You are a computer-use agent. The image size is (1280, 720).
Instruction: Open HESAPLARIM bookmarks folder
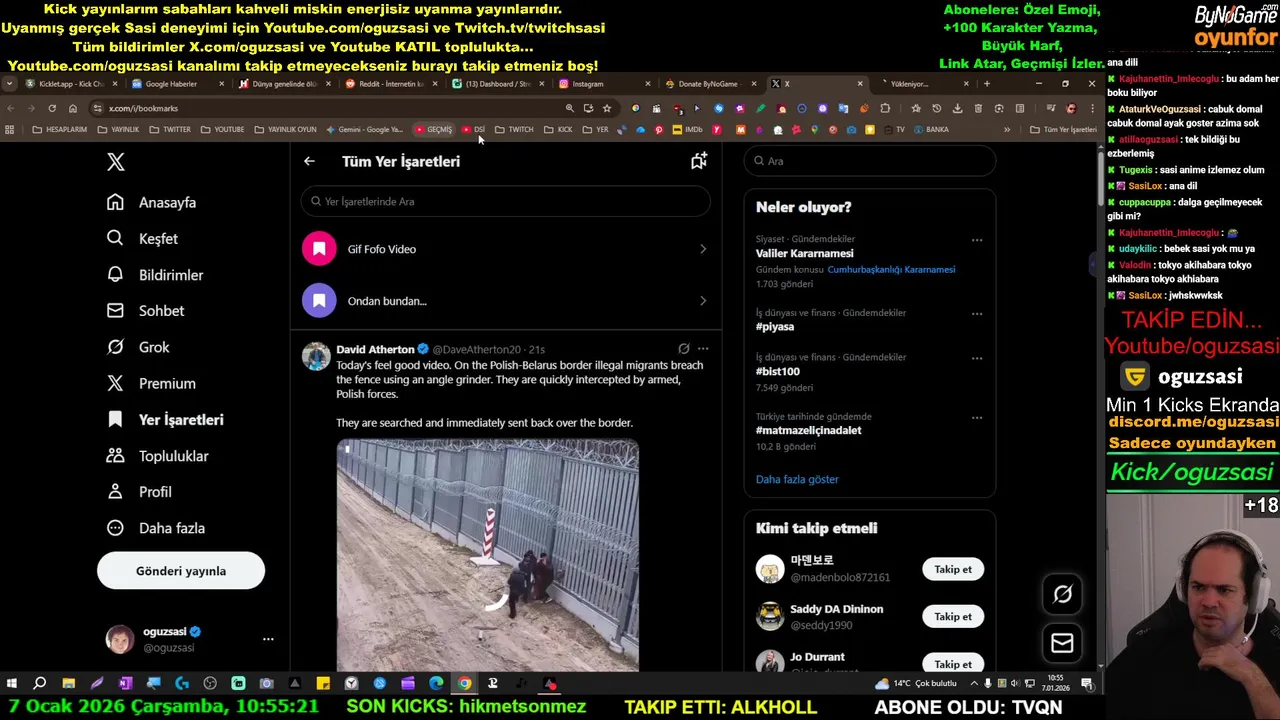coord(60,129)
